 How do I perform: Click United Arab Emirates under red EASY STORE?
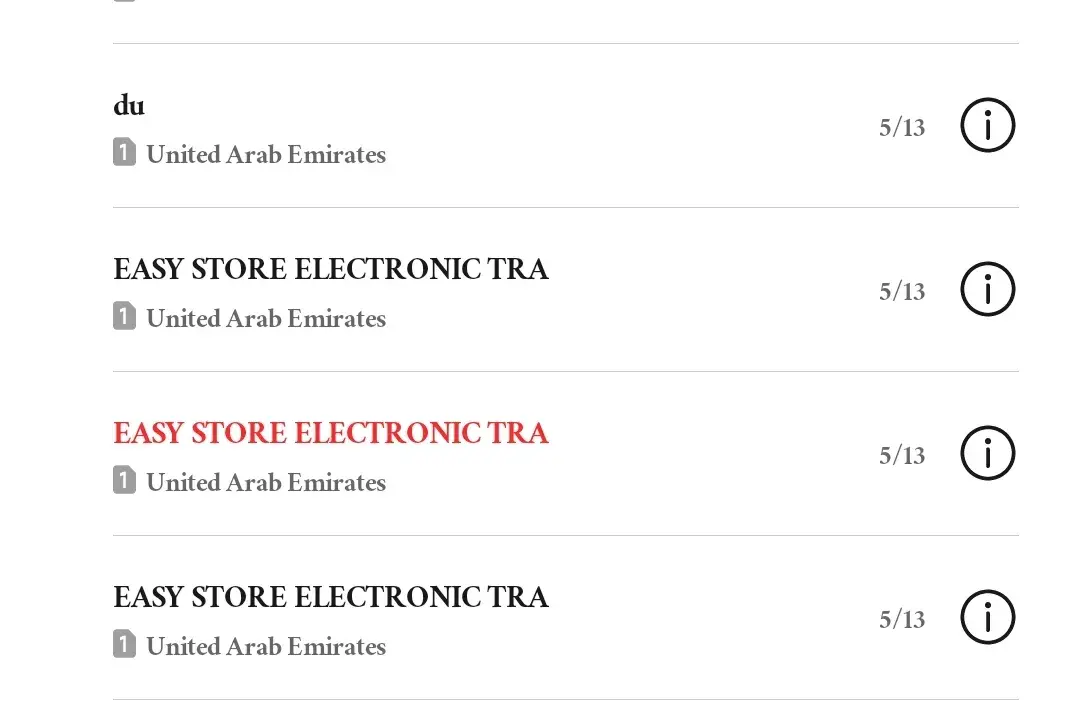click(x=266, y=483)
